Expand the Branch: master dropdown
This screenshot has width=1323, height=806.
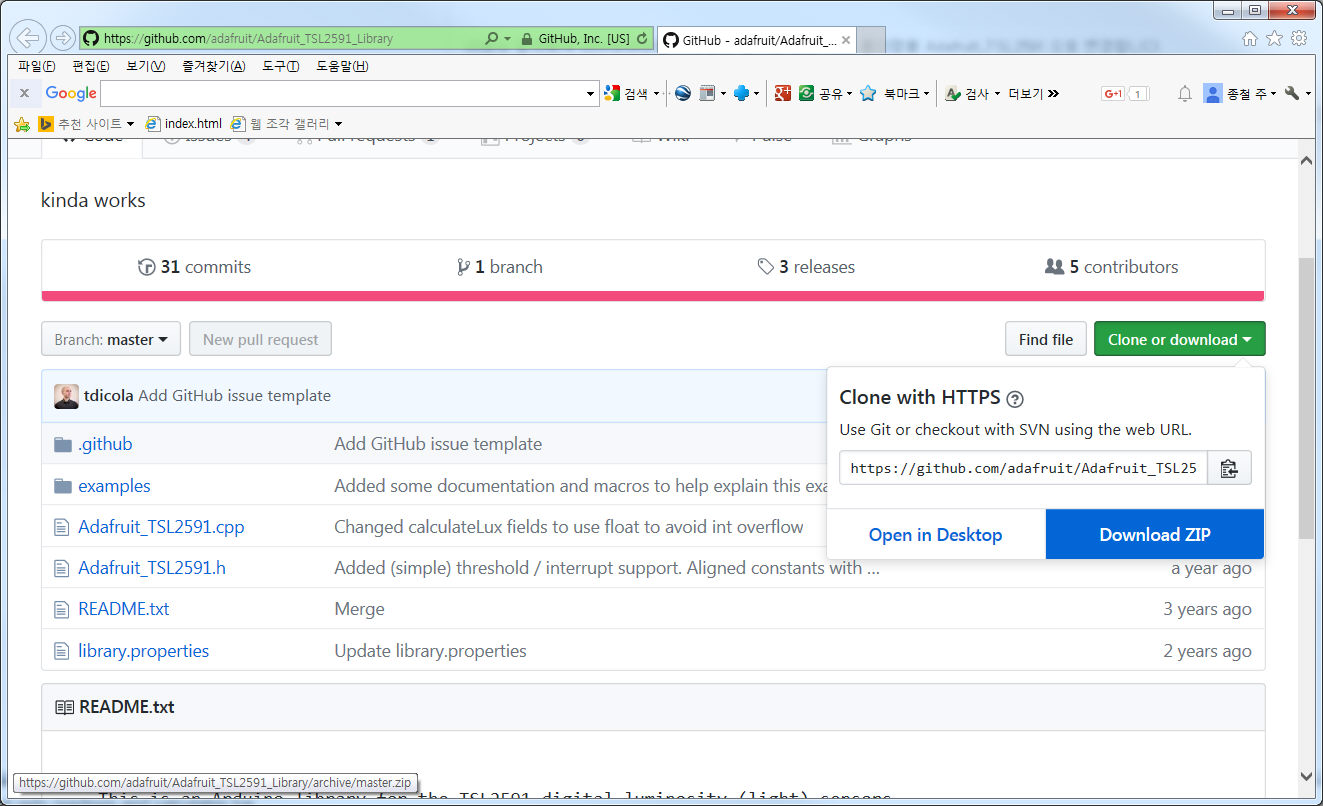tap(111, 339)
